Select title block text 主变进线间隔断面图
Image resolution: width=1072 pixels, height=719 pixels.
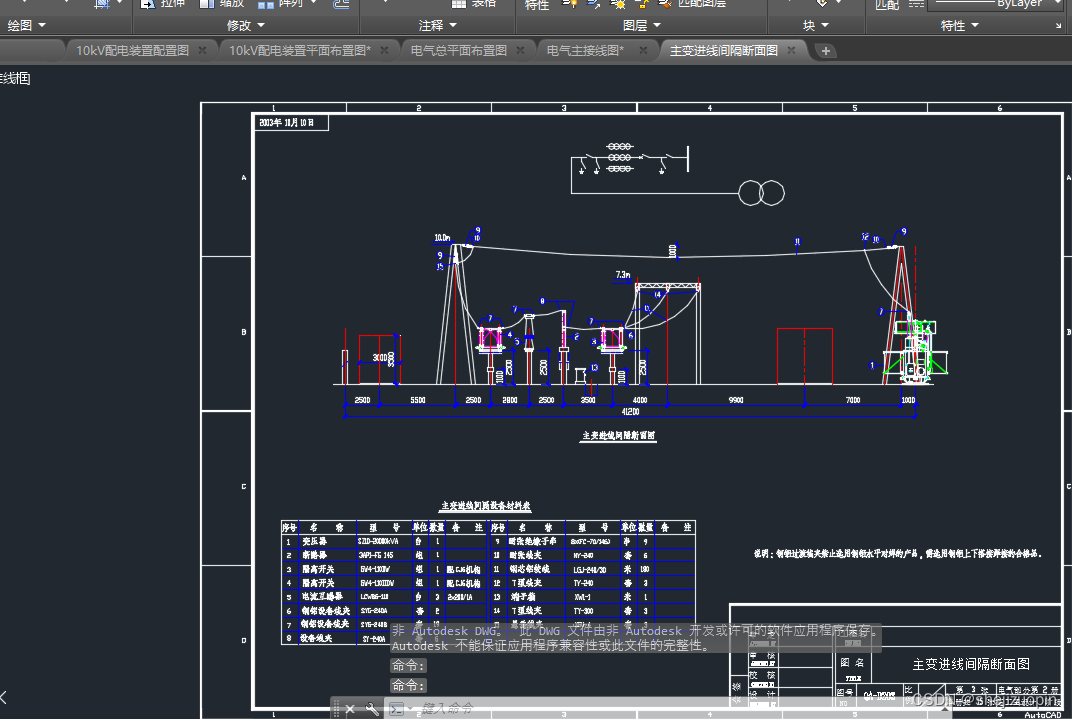coord(971,664)
